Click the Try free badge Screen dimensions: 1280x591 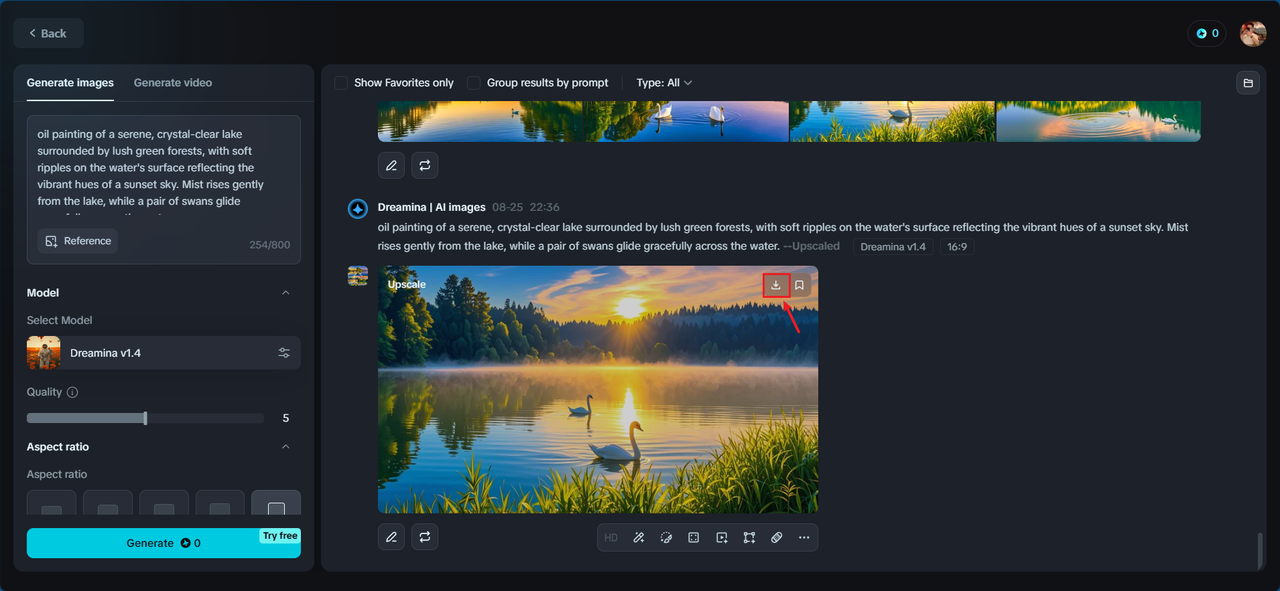coord(280,536)
